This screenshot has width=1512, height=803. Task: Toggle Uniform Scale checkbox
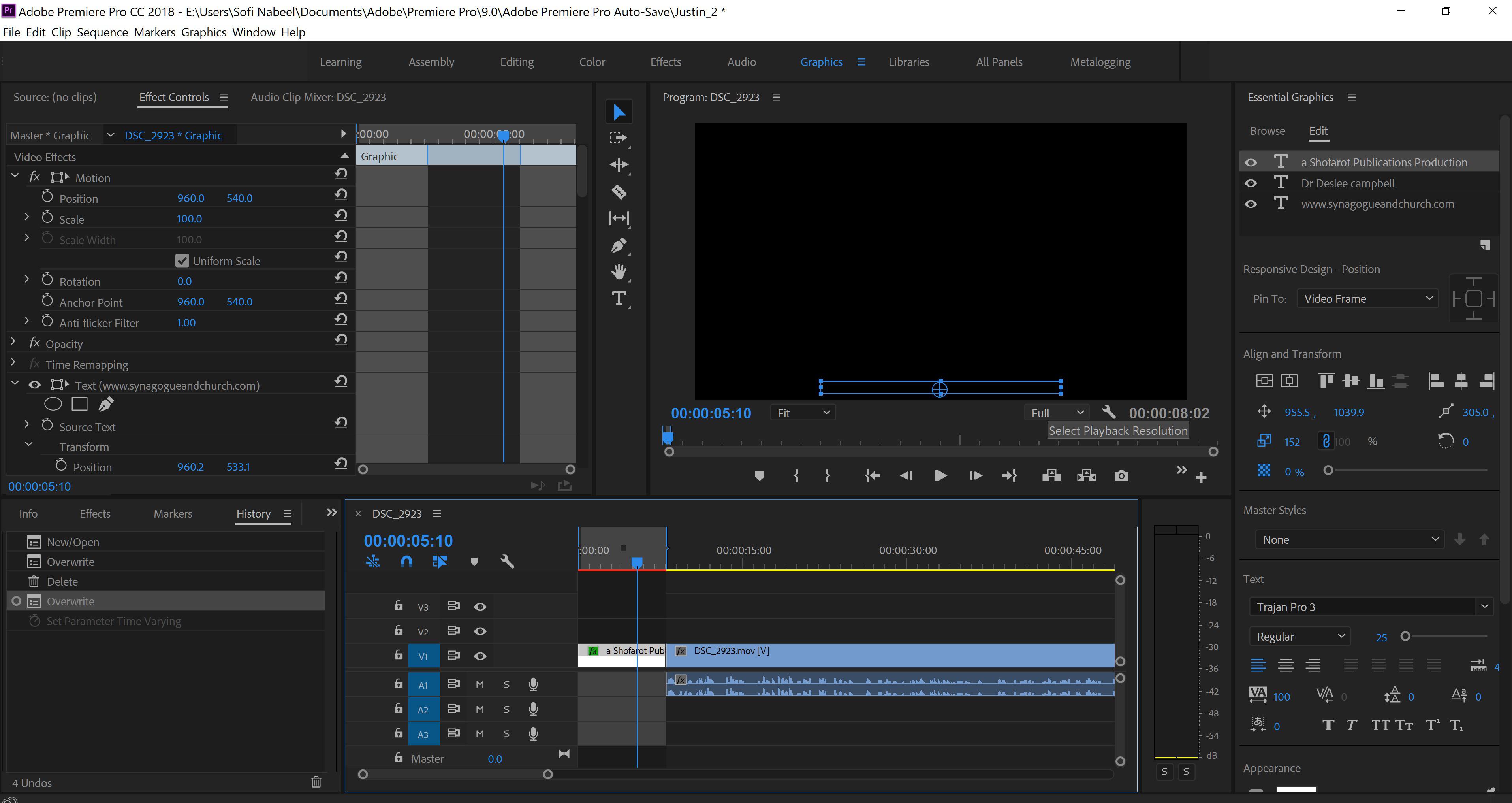click(182, 261)
